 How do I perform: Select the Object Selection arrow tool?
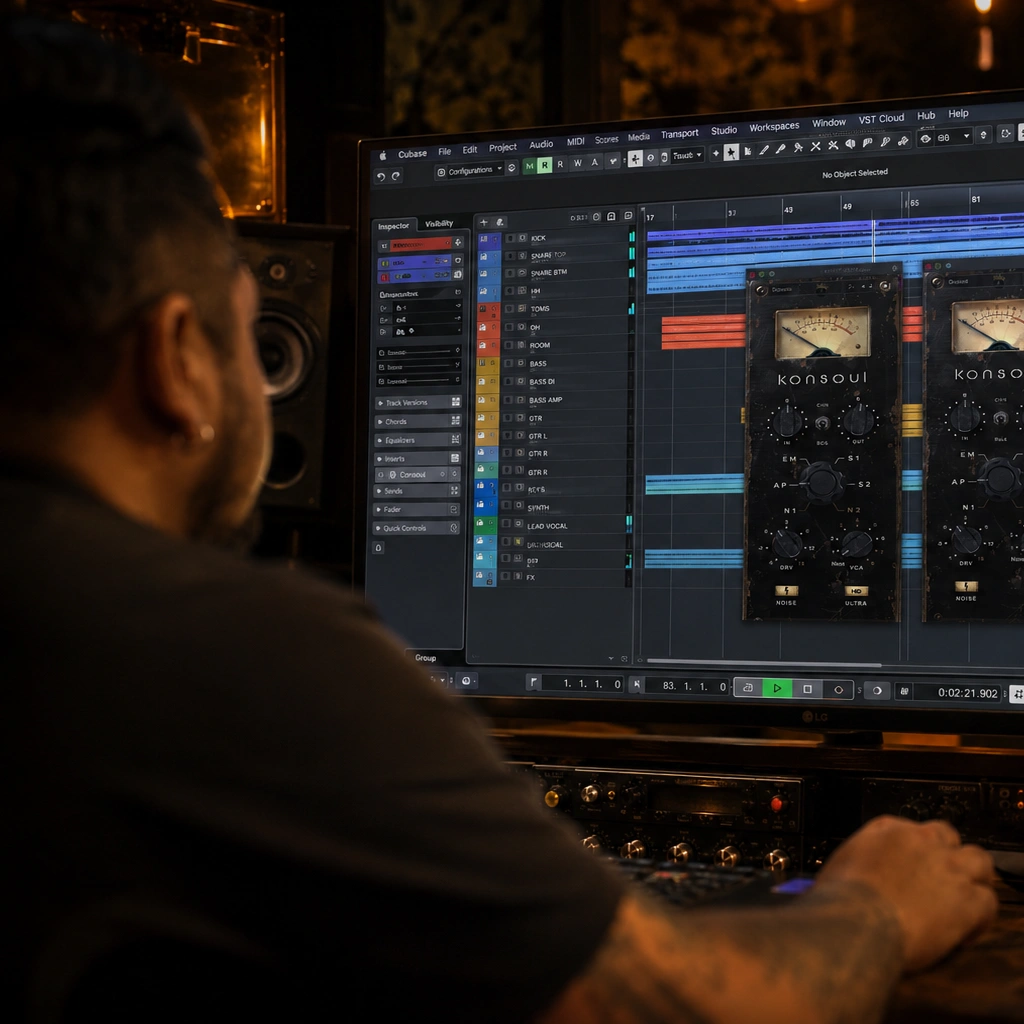(731, 152)
